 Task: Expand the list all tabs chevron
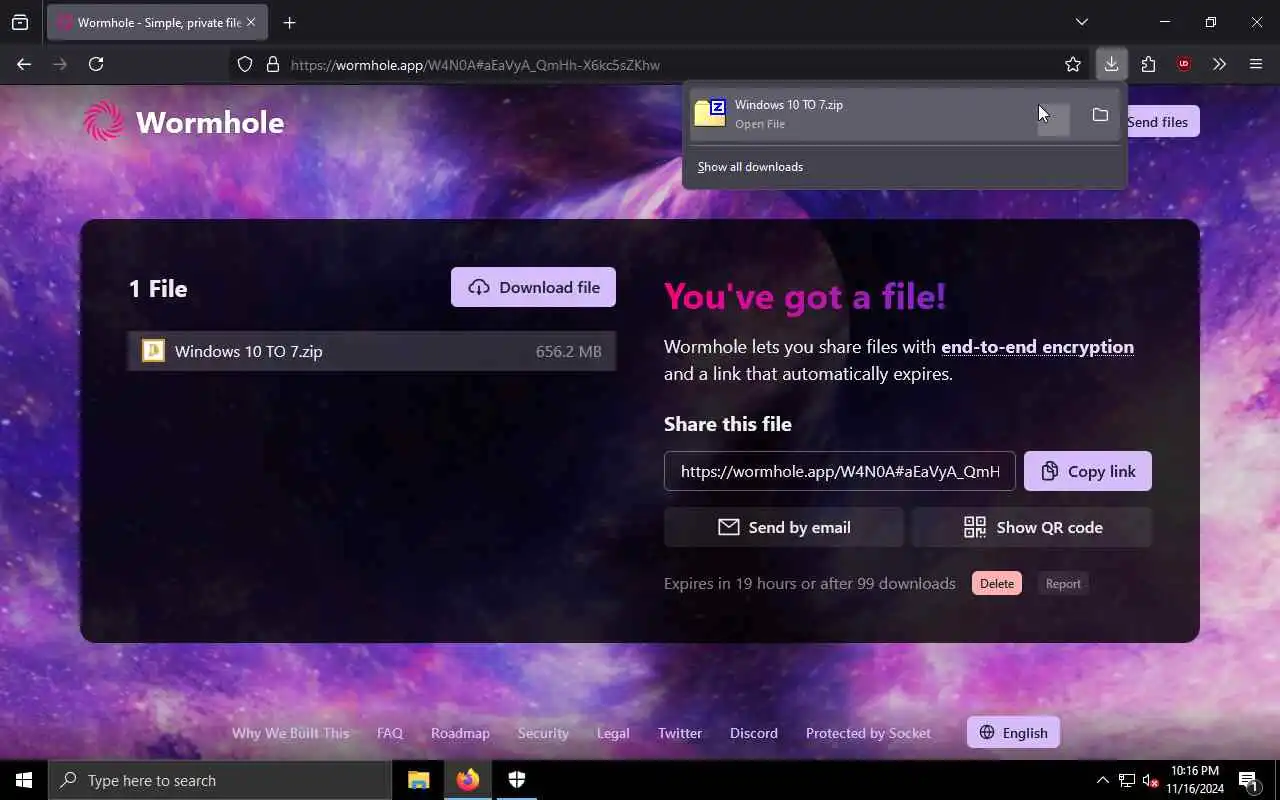pos(1081,22)
